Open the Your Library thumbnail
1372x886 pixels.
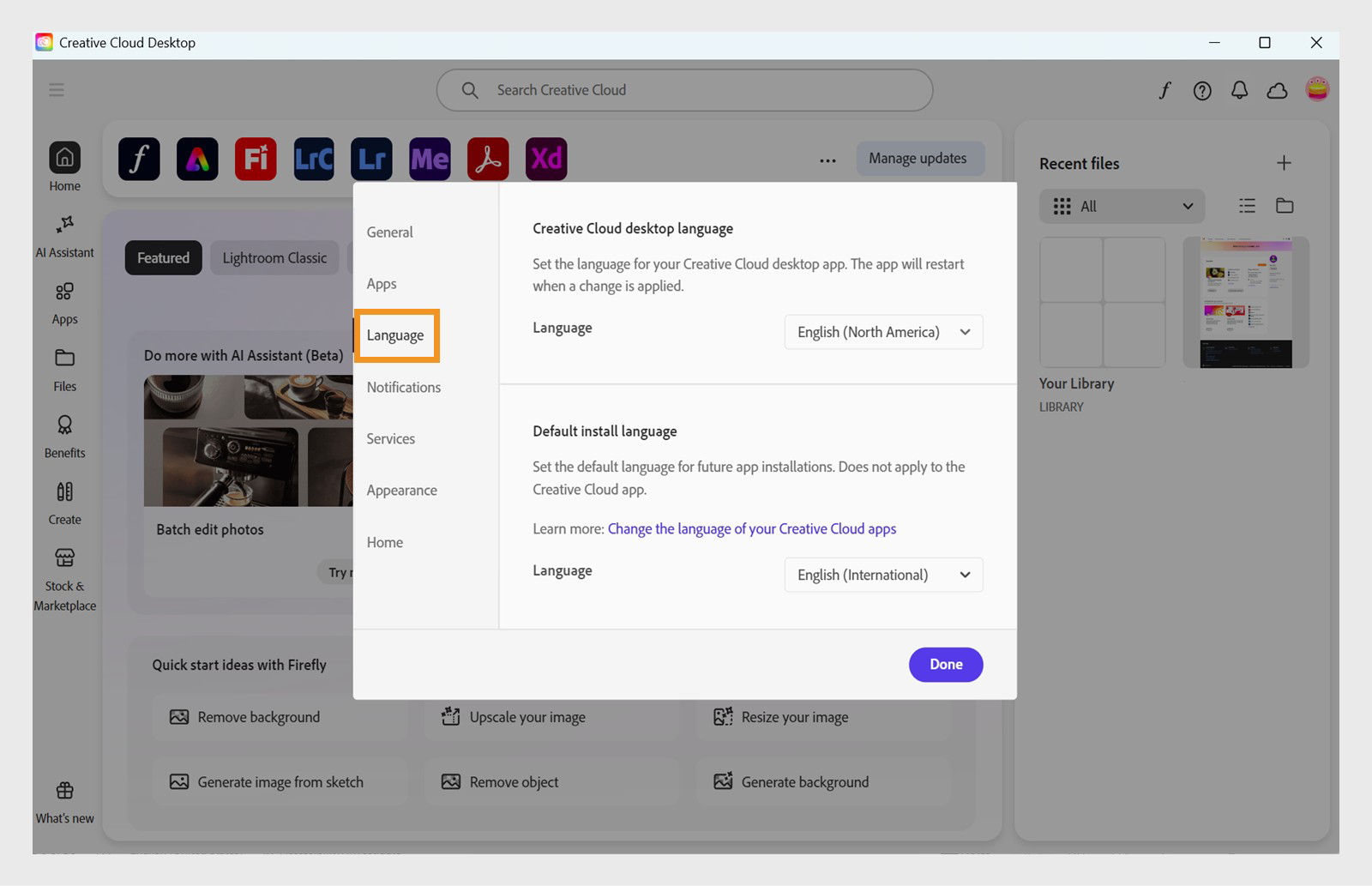coord(1103,302)
